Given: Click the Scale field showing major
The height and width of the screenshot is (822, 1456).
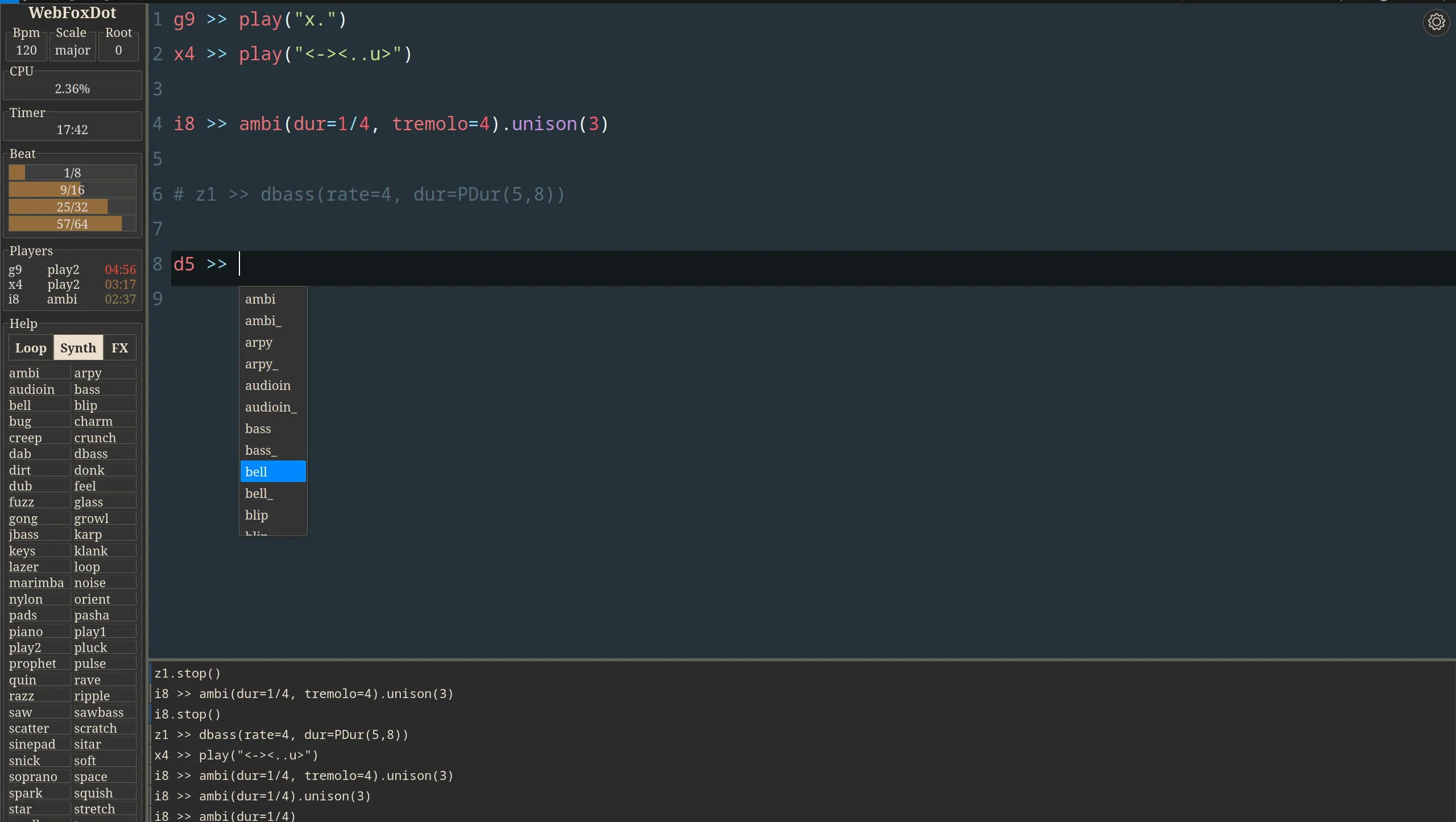Looking at the screenshot, I should (72, 49).
